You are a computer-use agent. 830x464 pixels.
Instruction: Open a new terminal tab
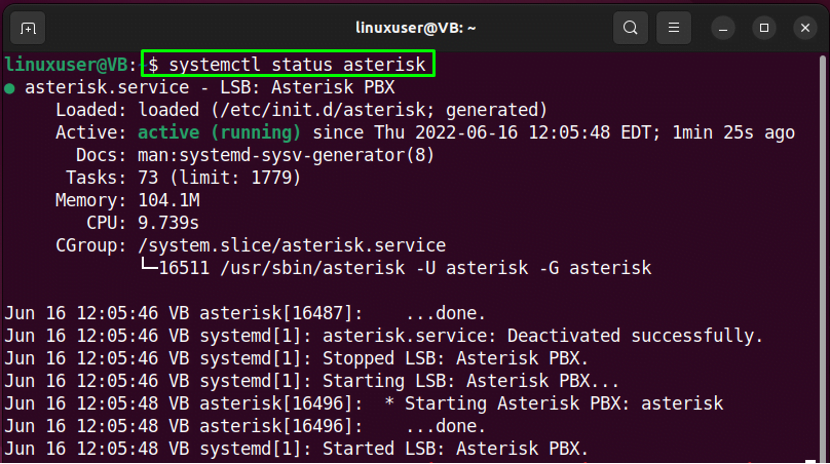click(x=28, y=28)
